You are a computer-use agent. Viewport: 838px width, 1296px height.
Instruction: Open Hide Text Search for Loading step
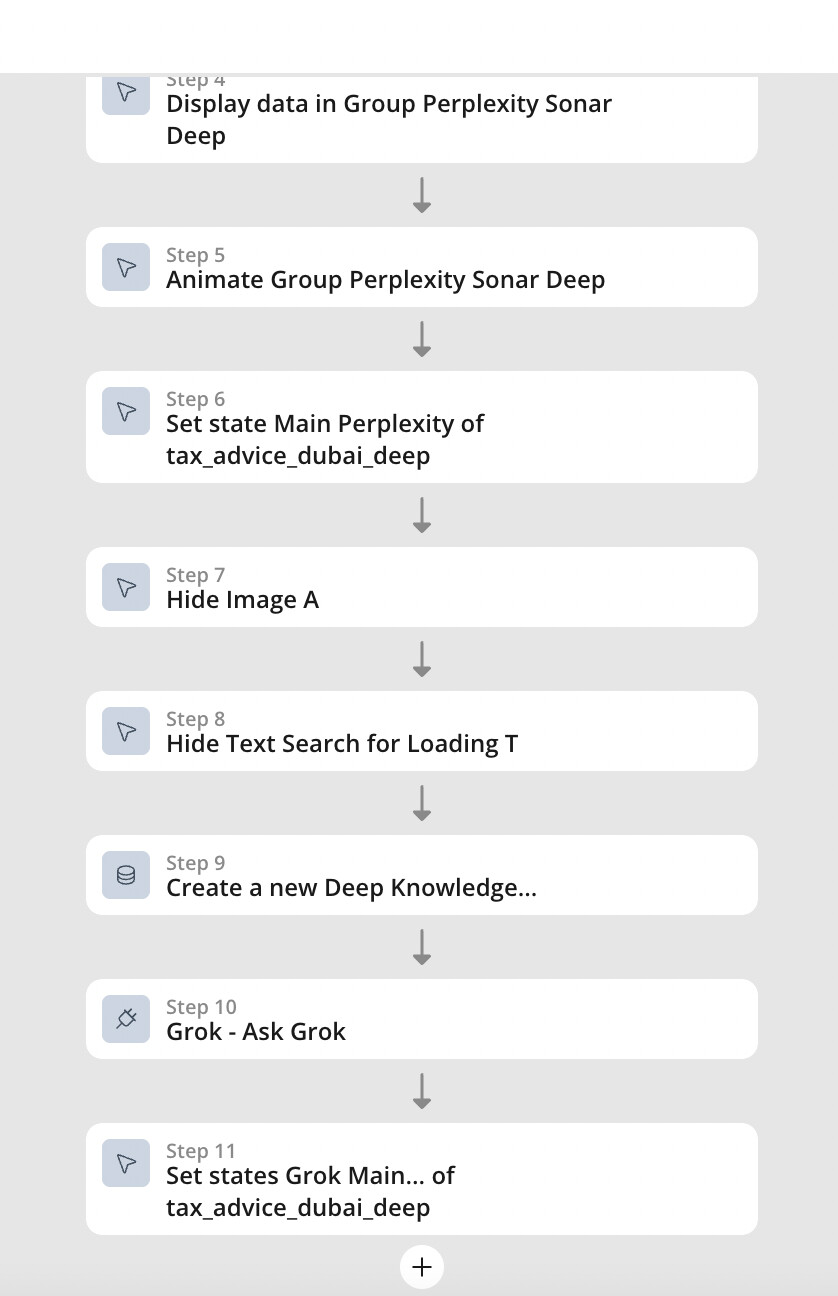(422, 731)
